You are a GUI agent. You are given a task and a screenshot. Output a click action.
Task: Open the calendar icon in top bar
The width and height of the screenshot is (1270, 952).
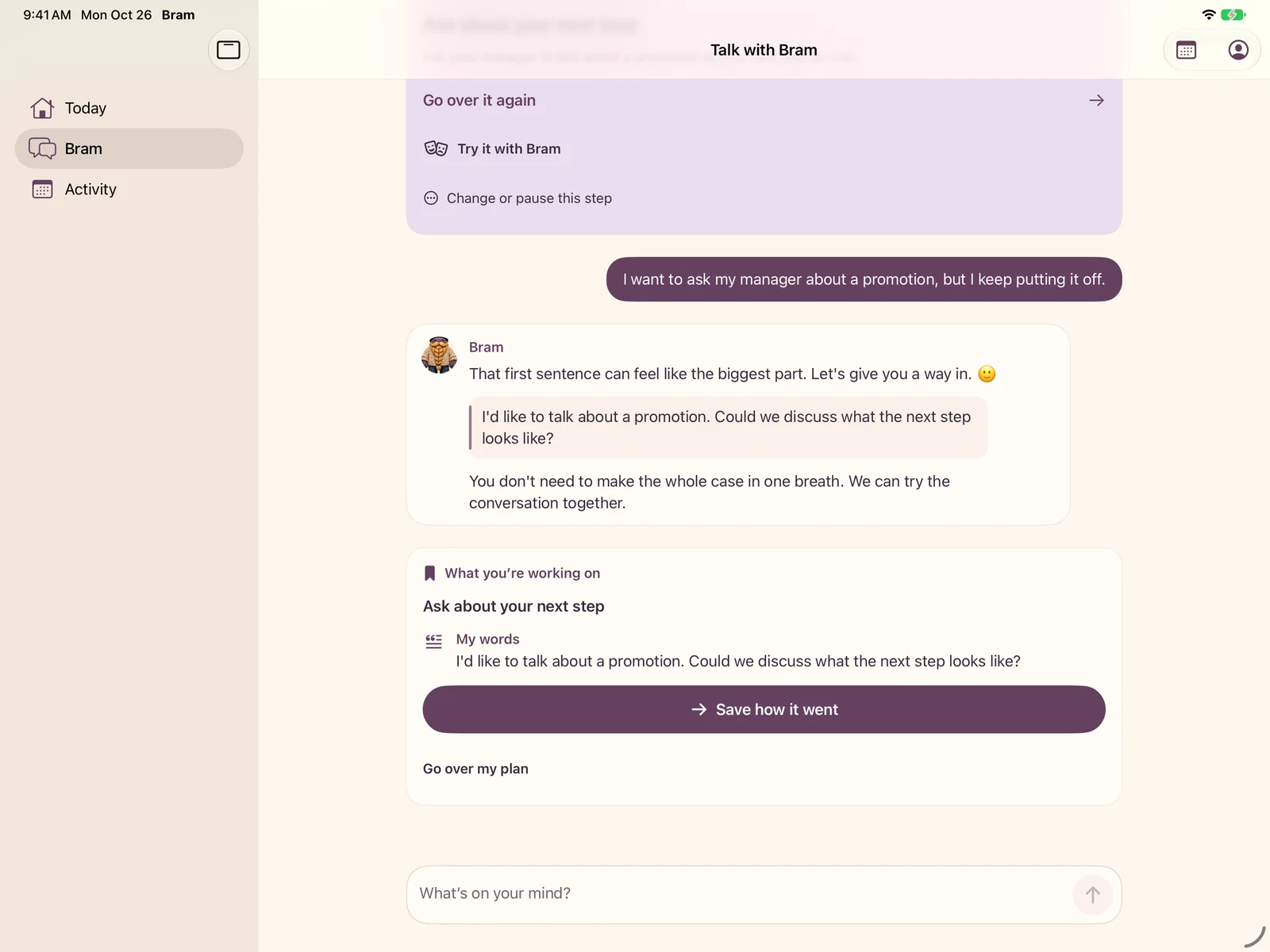point(1186,50)
